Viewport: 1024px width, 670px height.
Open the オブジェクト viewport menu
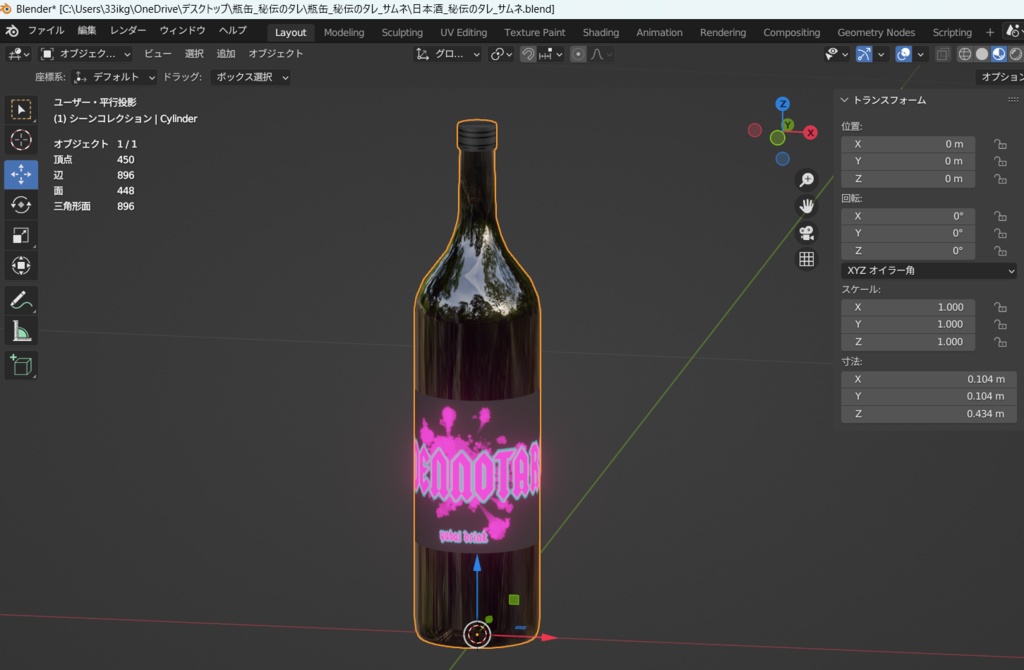click(x=276, y=54)
